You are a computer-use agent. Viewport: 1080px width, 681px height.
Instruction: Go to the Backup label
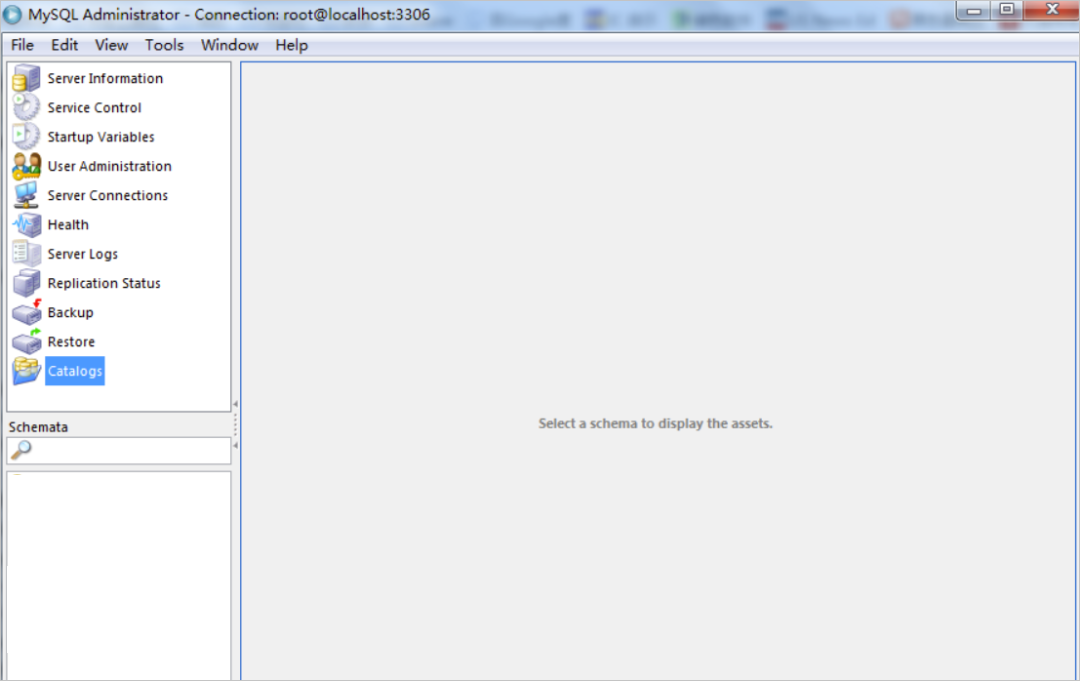tap(70, 313)
